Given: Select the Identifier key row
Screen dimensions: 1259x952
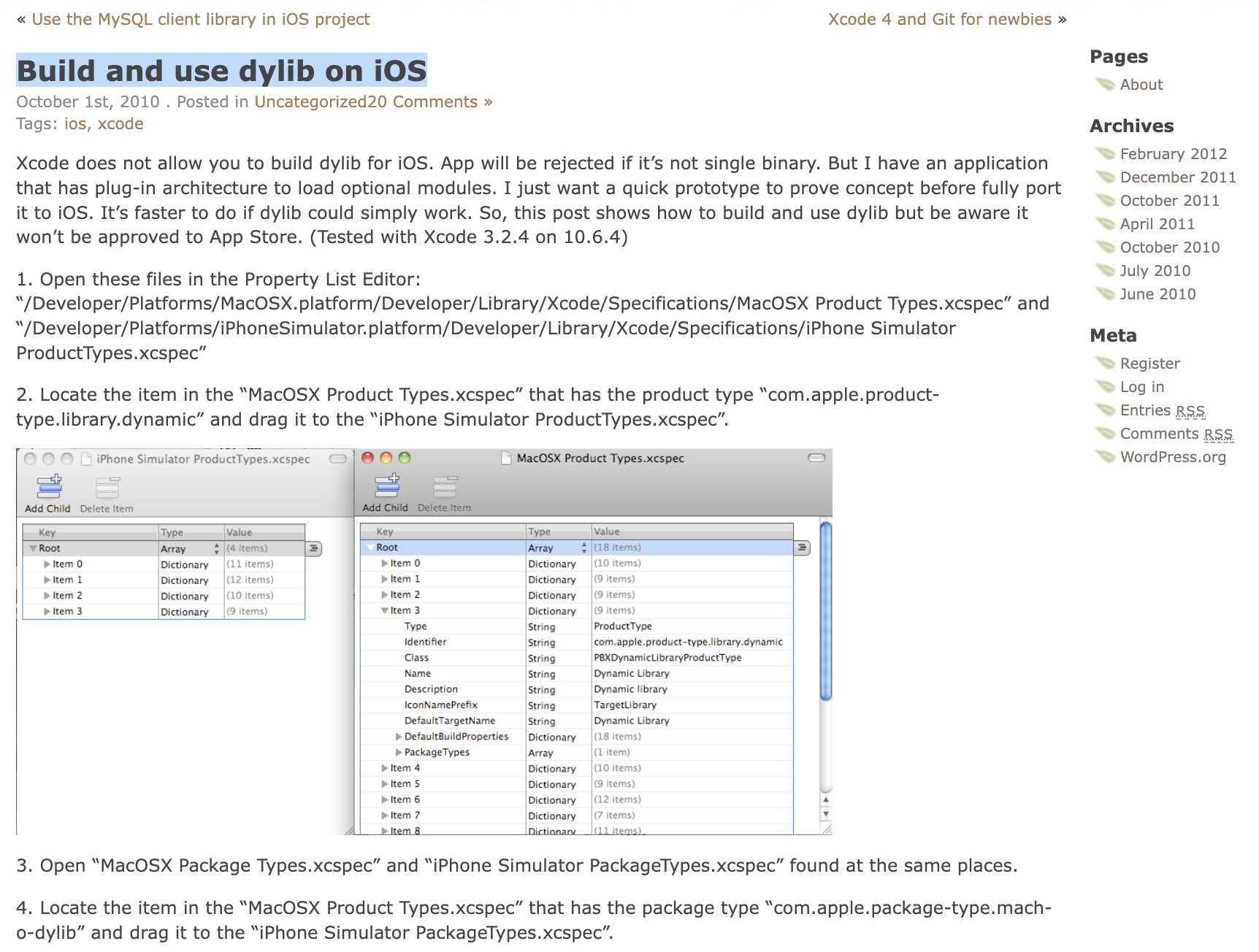Looking at the screenshot, I should 577,642.
